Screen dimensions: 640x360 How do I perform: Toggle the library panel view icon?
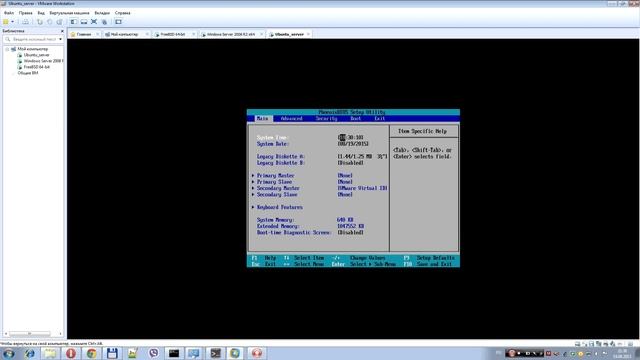tap(73, 22)
